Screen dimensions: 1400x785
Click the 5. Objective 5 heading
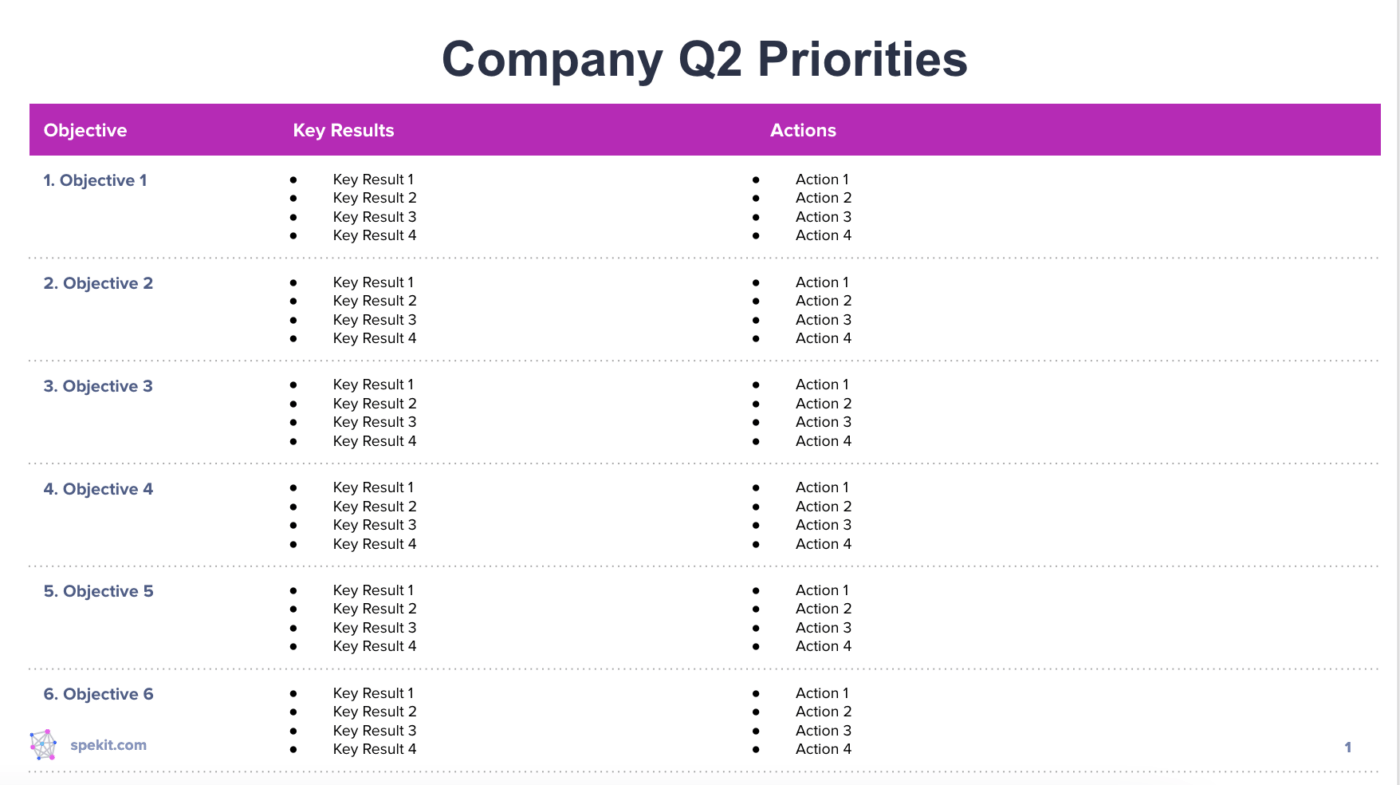tap(98, 592)
